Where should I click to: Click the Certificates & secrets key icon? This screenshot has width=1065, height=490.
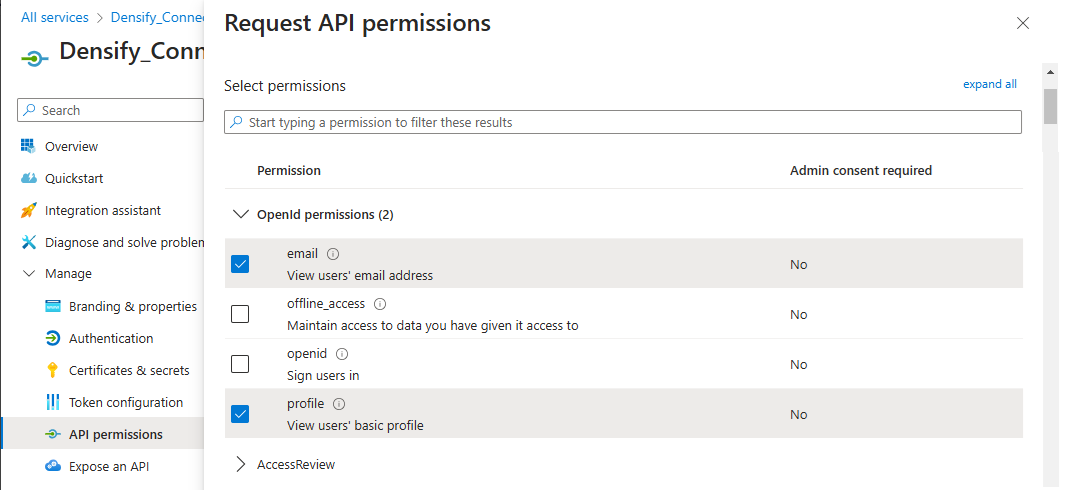53,371
